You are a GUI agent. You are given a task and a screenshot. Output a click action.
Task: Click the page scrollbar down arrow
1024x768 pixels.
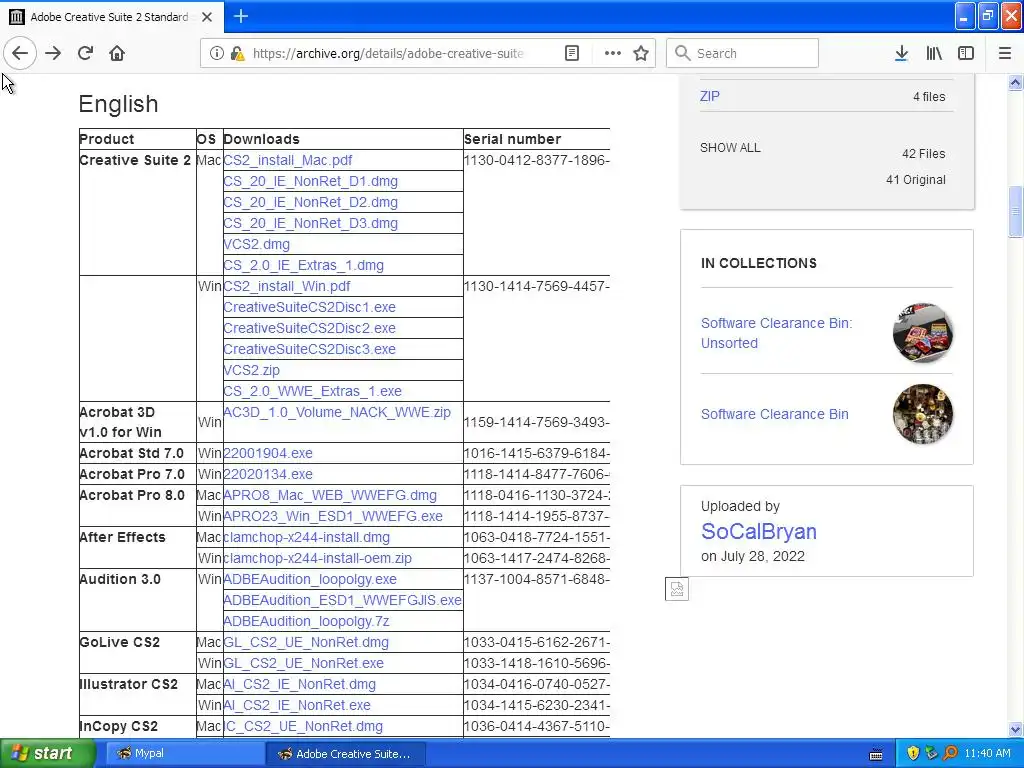click(1015, 729)
